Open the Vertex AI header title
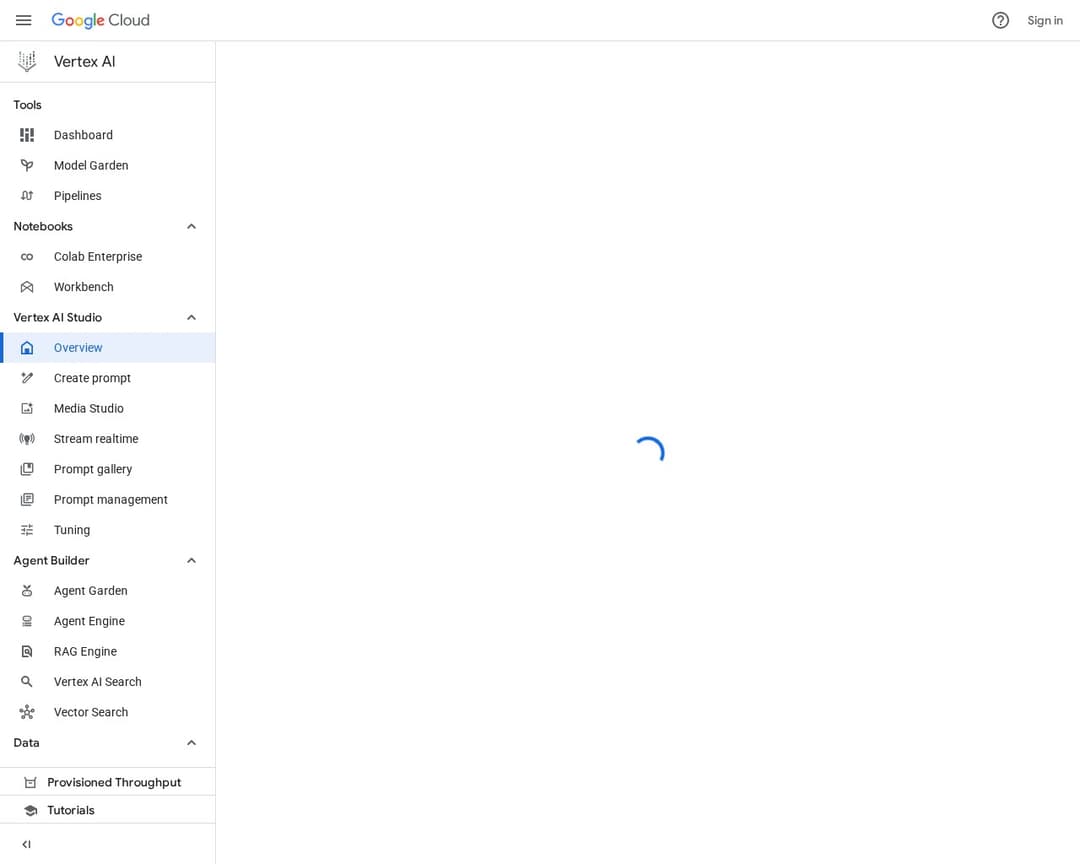This screenshot has width=1080, height=864. 85,61
